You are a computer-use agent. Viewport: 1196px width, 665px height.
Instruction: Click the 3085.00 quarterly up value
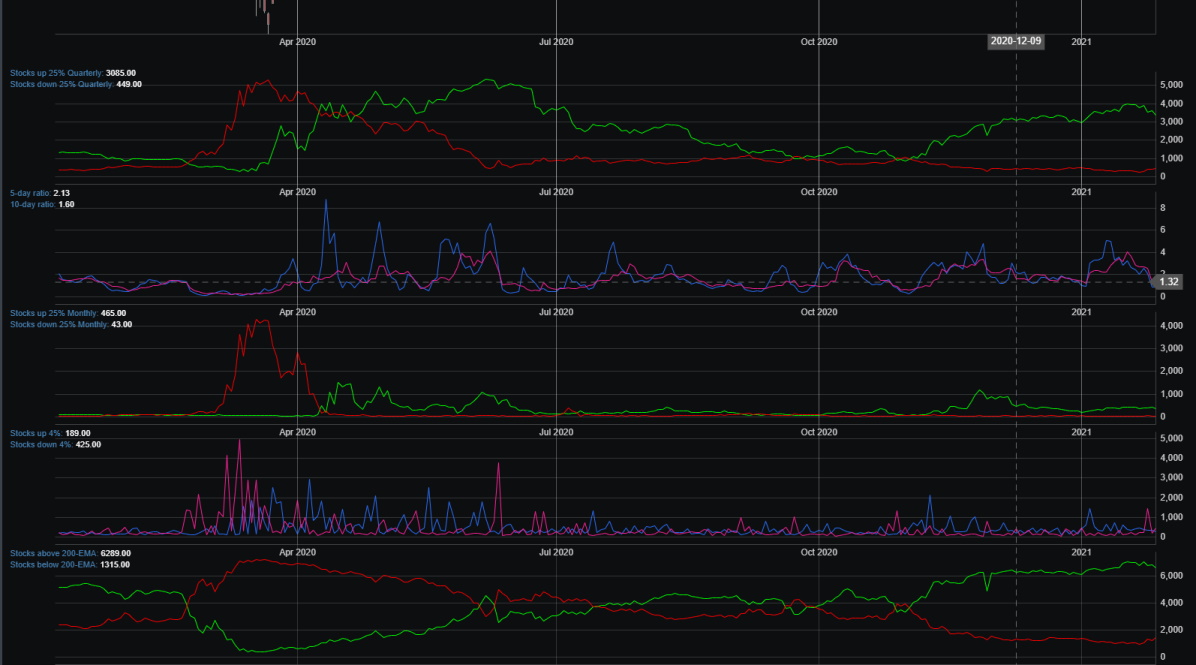(121, 73)
